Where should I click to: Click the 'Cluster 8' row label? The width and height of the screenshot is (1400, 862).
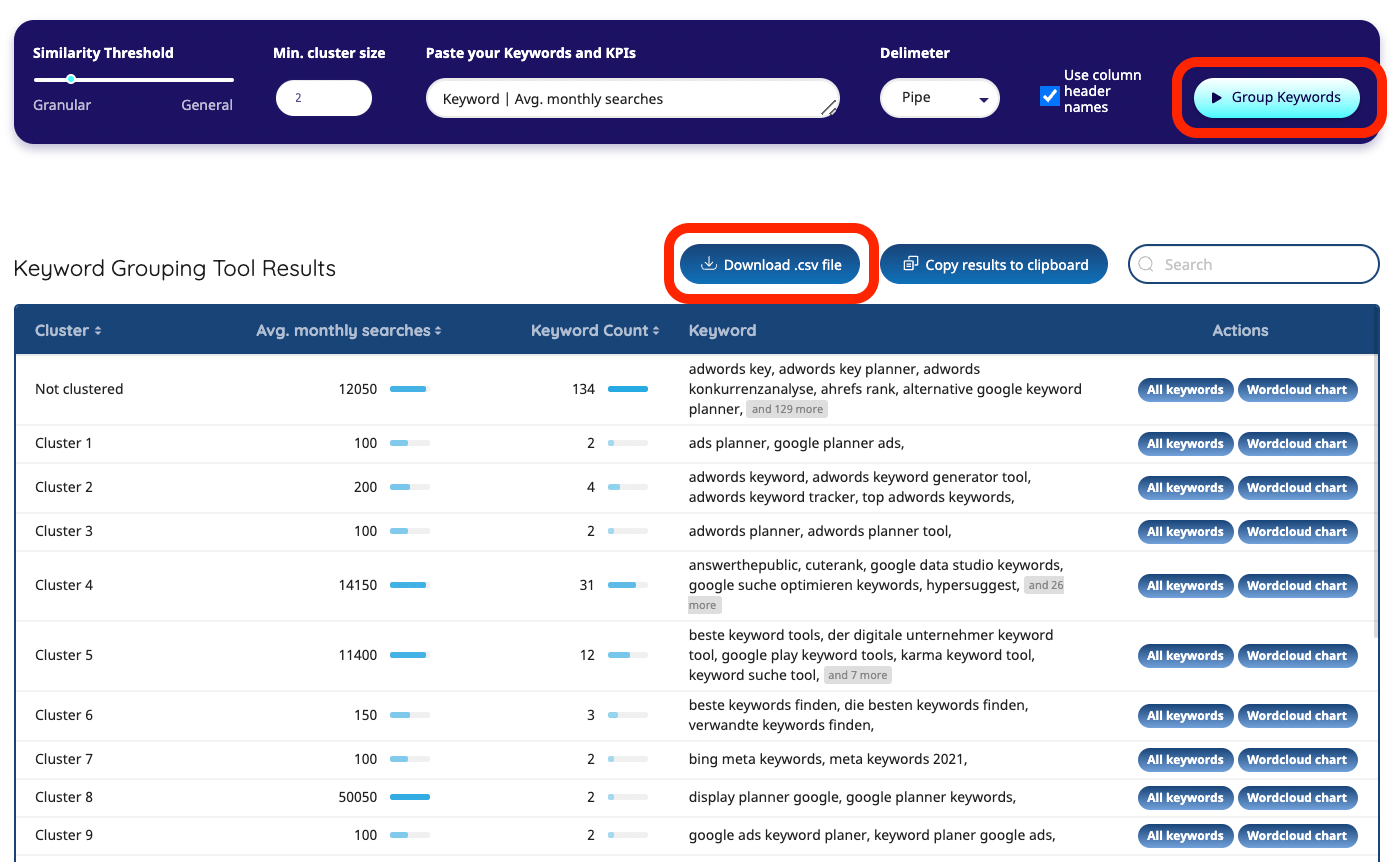coord(64,797)
